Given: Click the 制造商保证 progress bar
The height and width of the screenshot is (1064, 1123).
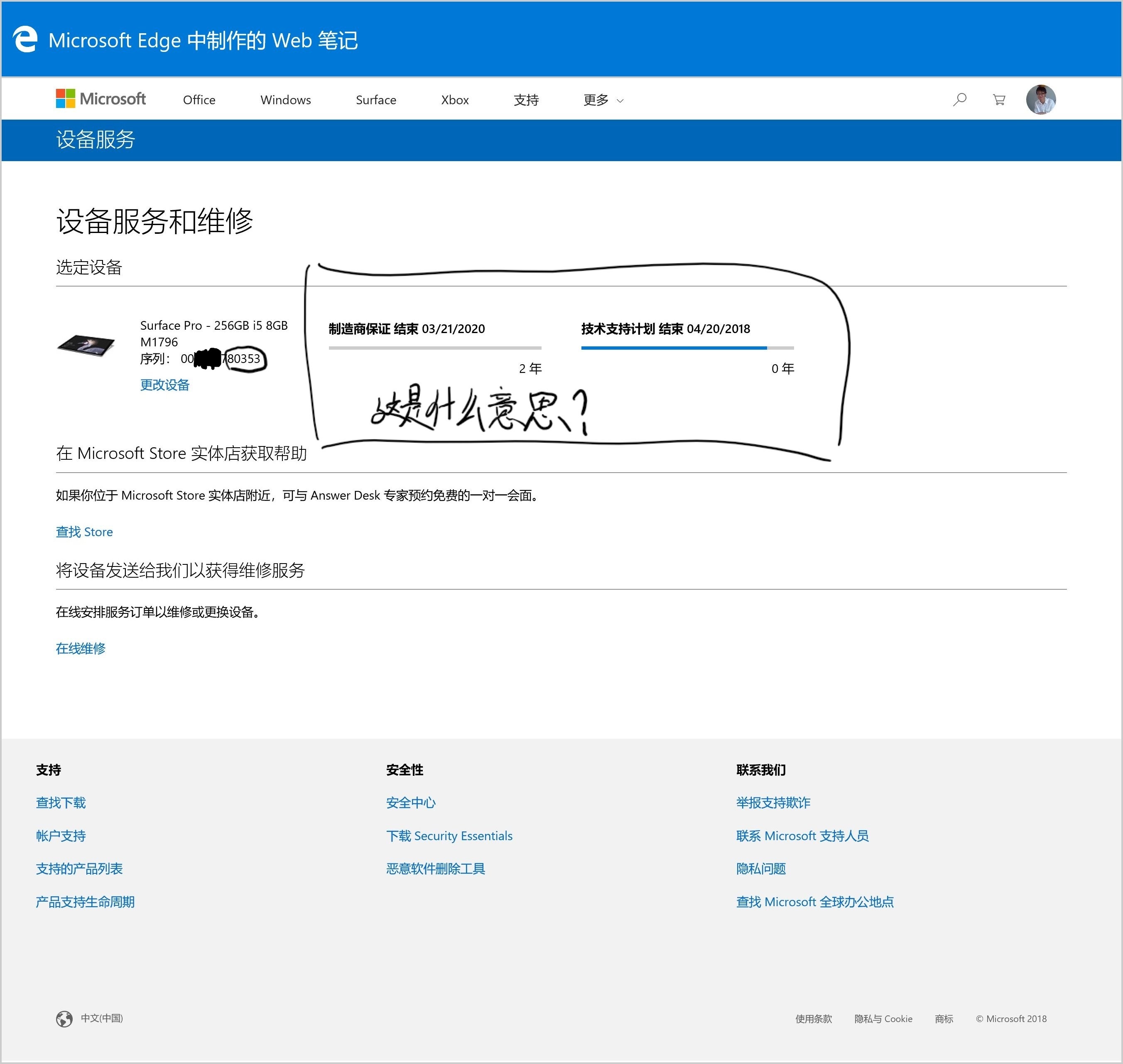Looking at the screenshot, I should [x=434, y=348].
